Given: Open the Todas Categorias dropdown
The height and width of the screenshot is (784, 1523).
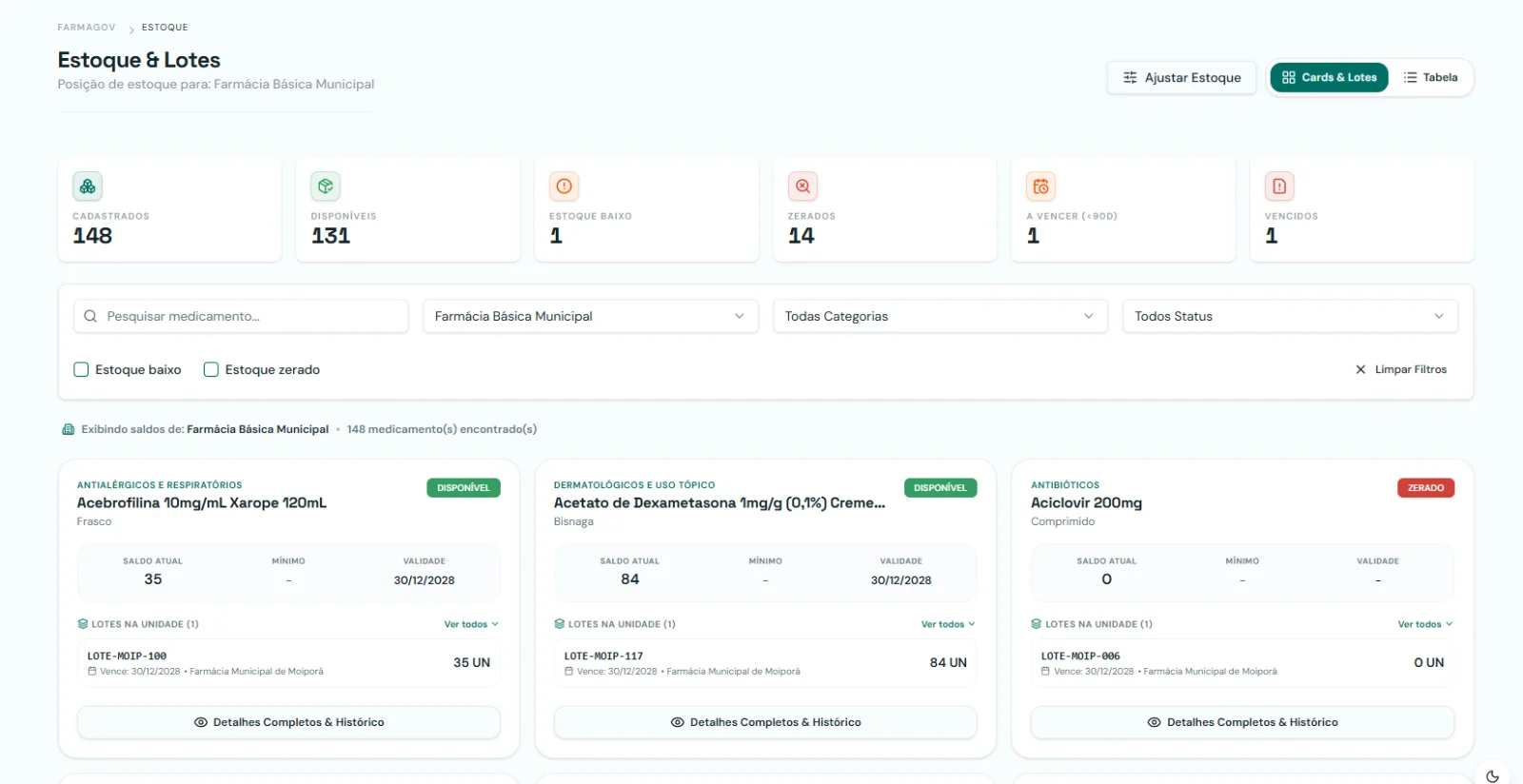Looking at the screenshot, I should 940,316.
